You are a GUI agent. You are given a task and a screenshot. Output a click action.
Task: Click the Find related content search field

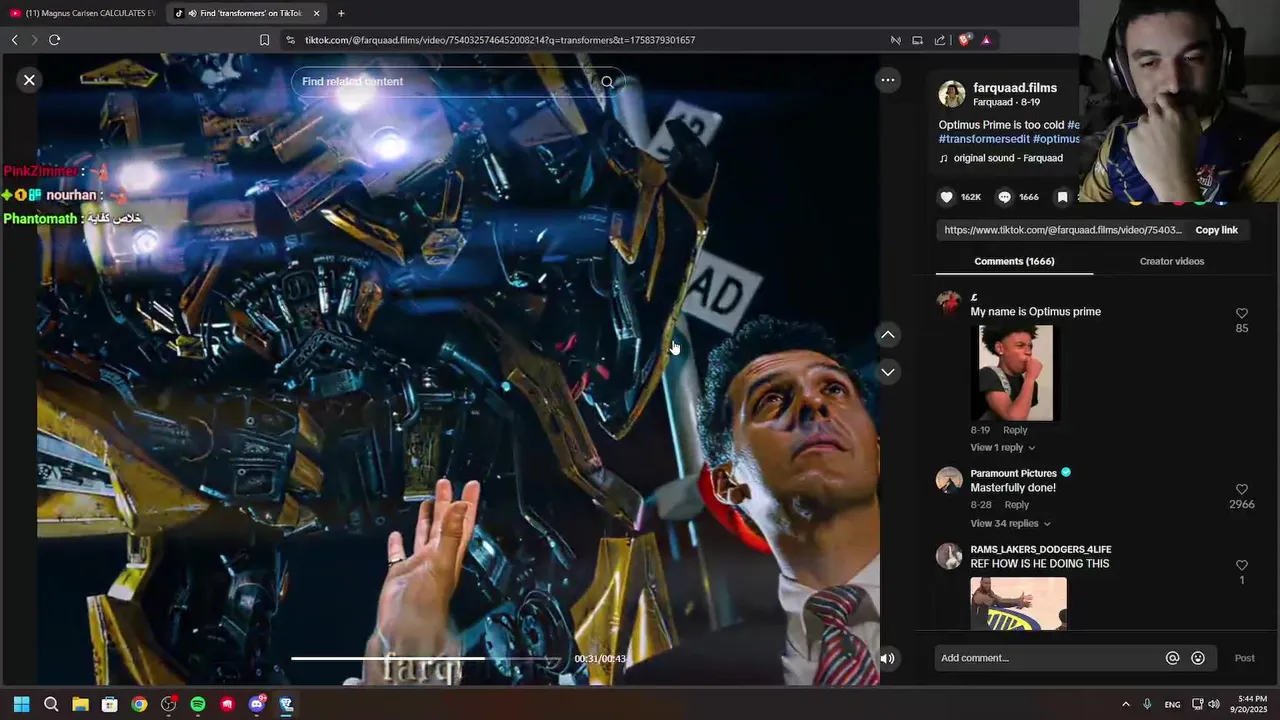[x=448, y=82]
